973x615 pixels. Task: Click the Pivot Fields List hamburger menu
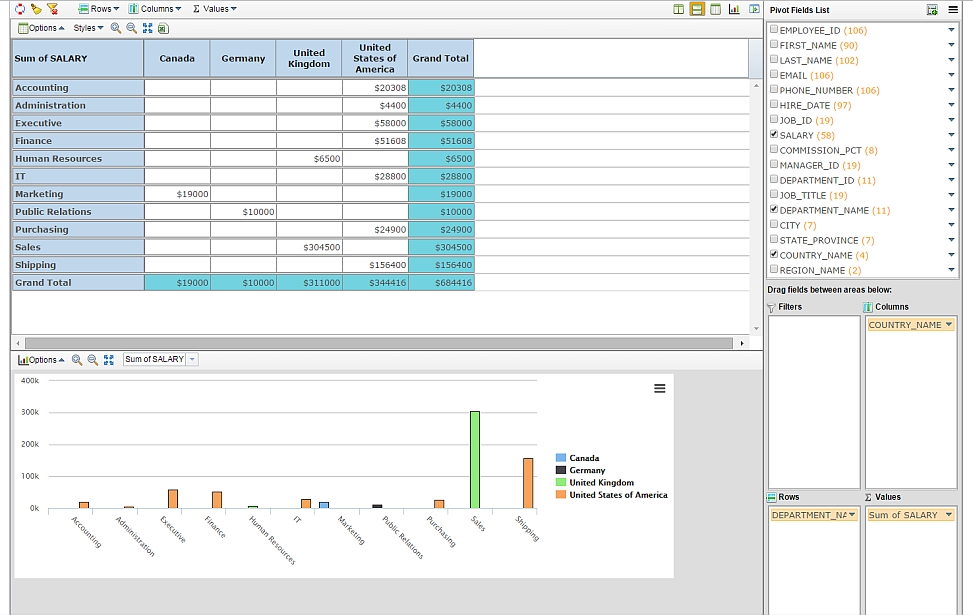[x=953, y=10]
